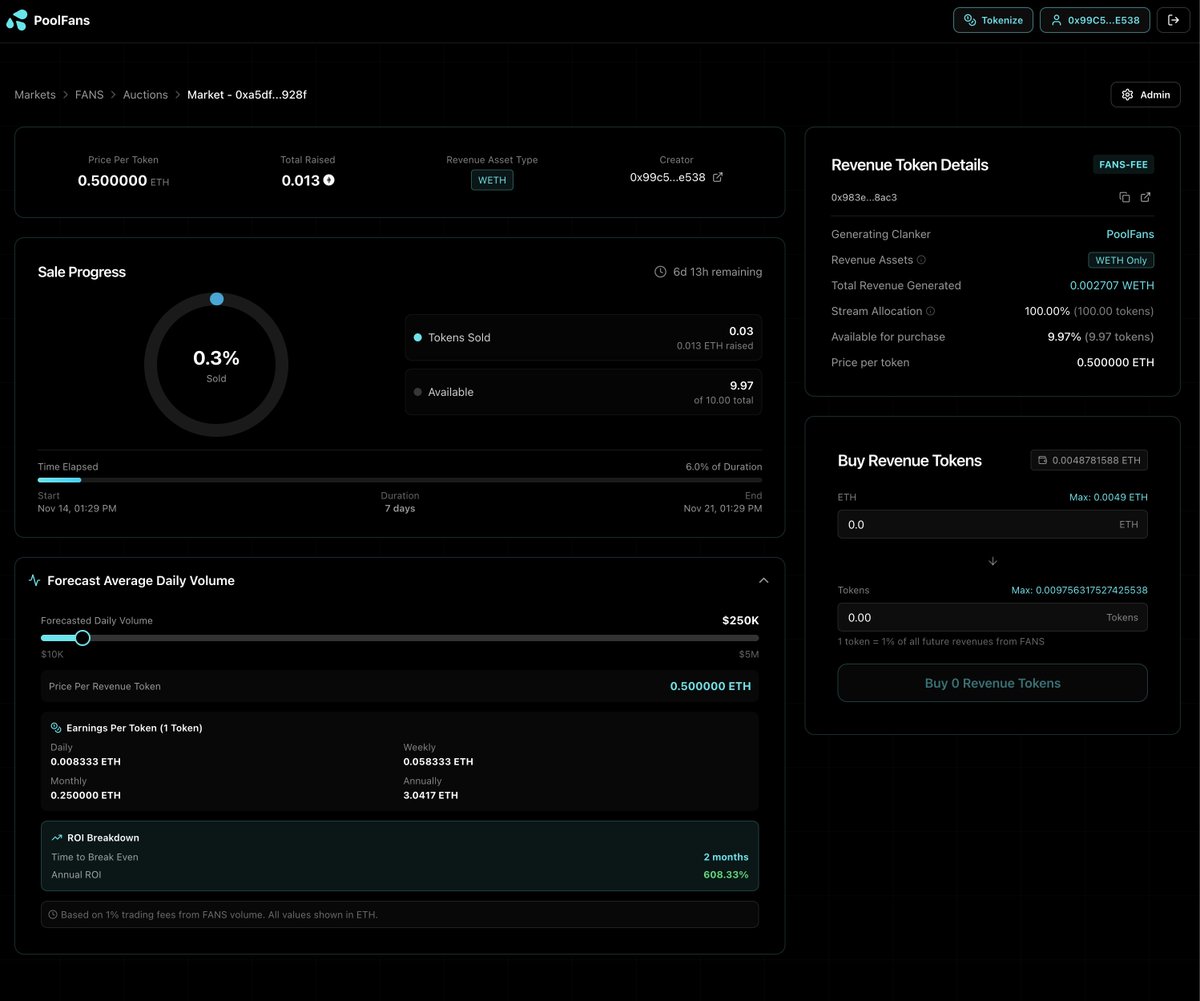Viewport: 1200px width, 1001px height.
Task: Click the 0.058333 ETH weekly earnings value
Action: click(438, 762)
